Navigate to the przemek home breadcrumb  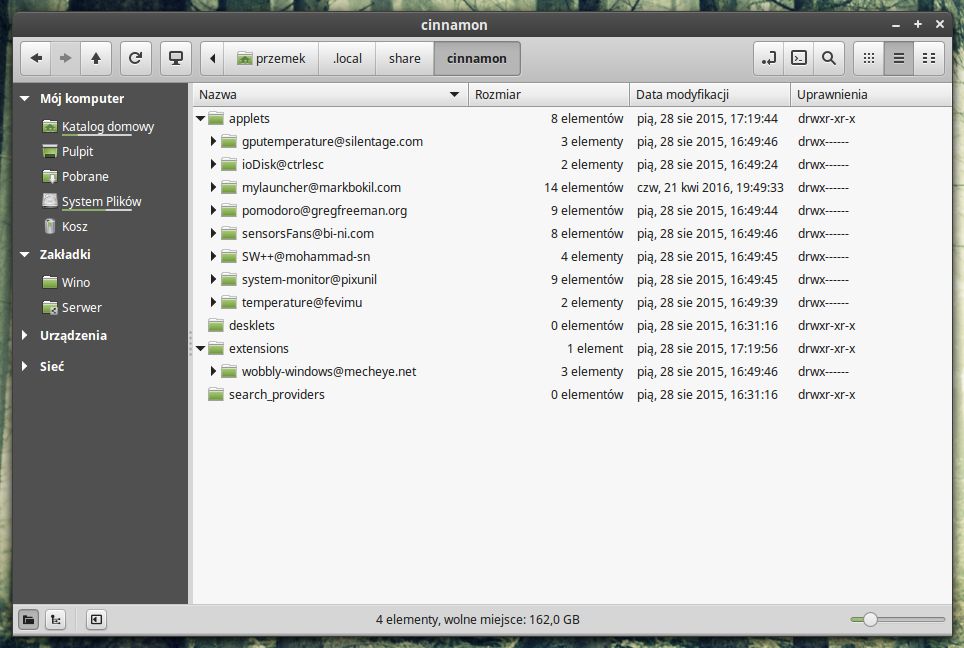pyautogui.click(x=271, y=58)
